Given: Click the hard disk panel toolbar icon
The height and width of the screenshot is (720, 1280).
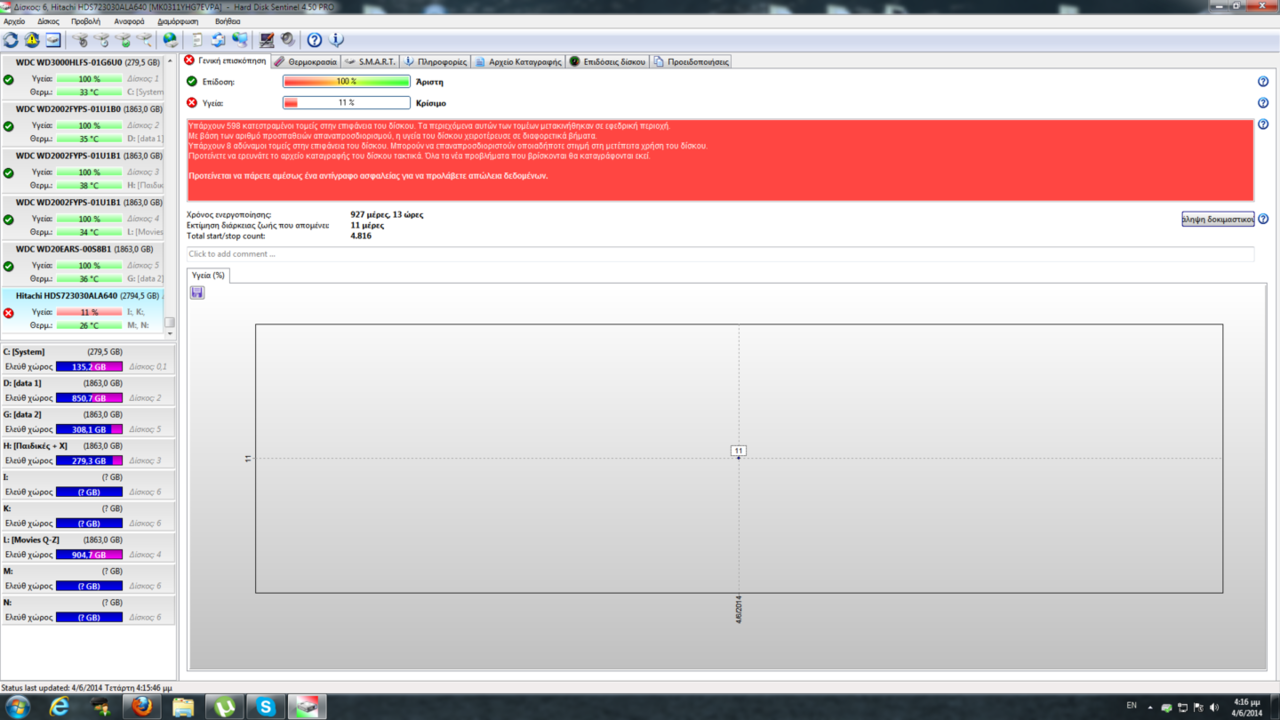Looking at the screenshot, I should pyautogui.click(x=53, y=40).
